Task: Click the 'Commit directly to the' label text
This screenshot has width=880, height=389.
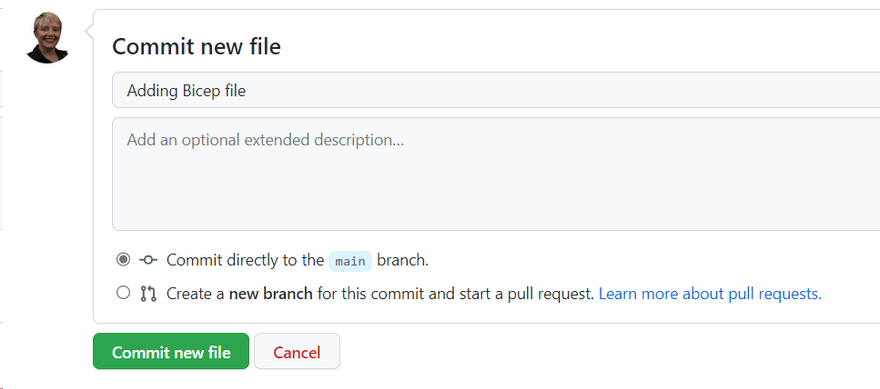Action: (245, 260)
